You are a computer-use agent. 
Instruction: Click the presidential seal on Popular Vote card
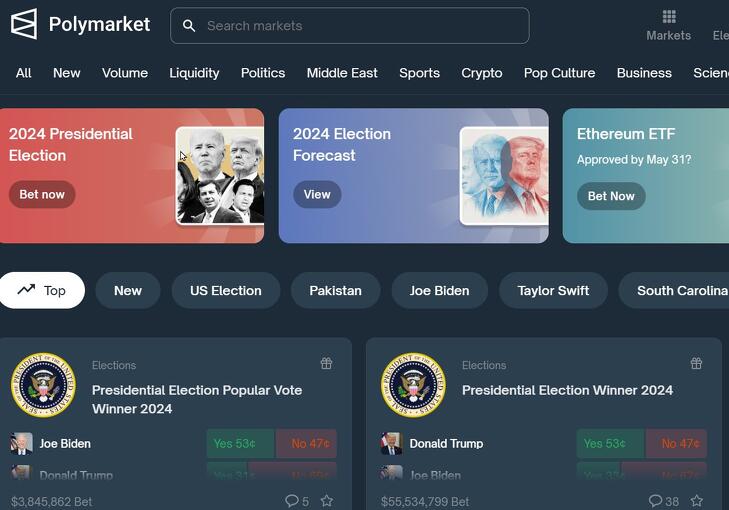[43, 385]
